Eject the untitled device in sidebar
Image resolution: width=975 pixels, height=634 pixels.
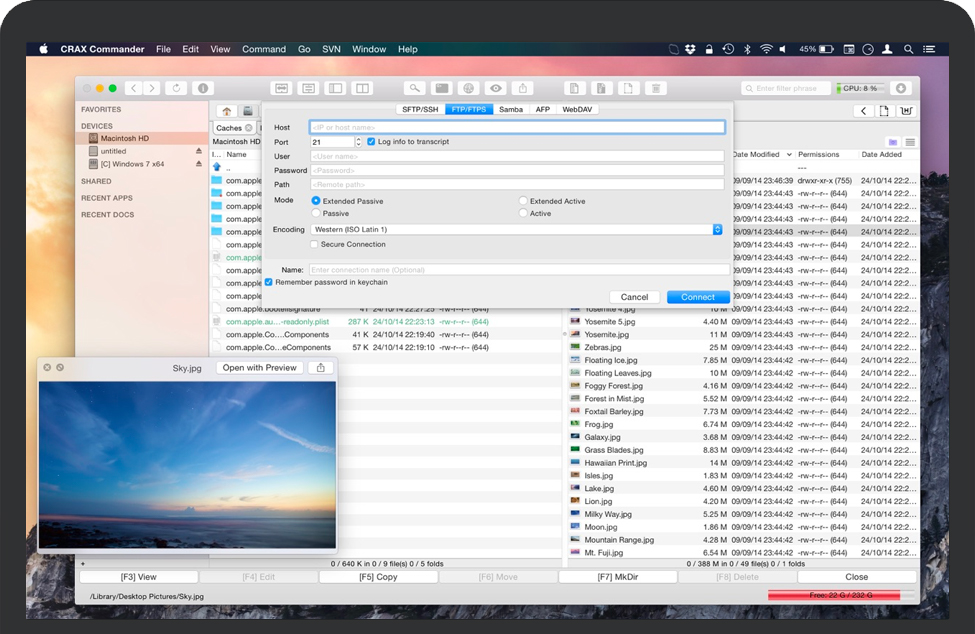[198, 151]
